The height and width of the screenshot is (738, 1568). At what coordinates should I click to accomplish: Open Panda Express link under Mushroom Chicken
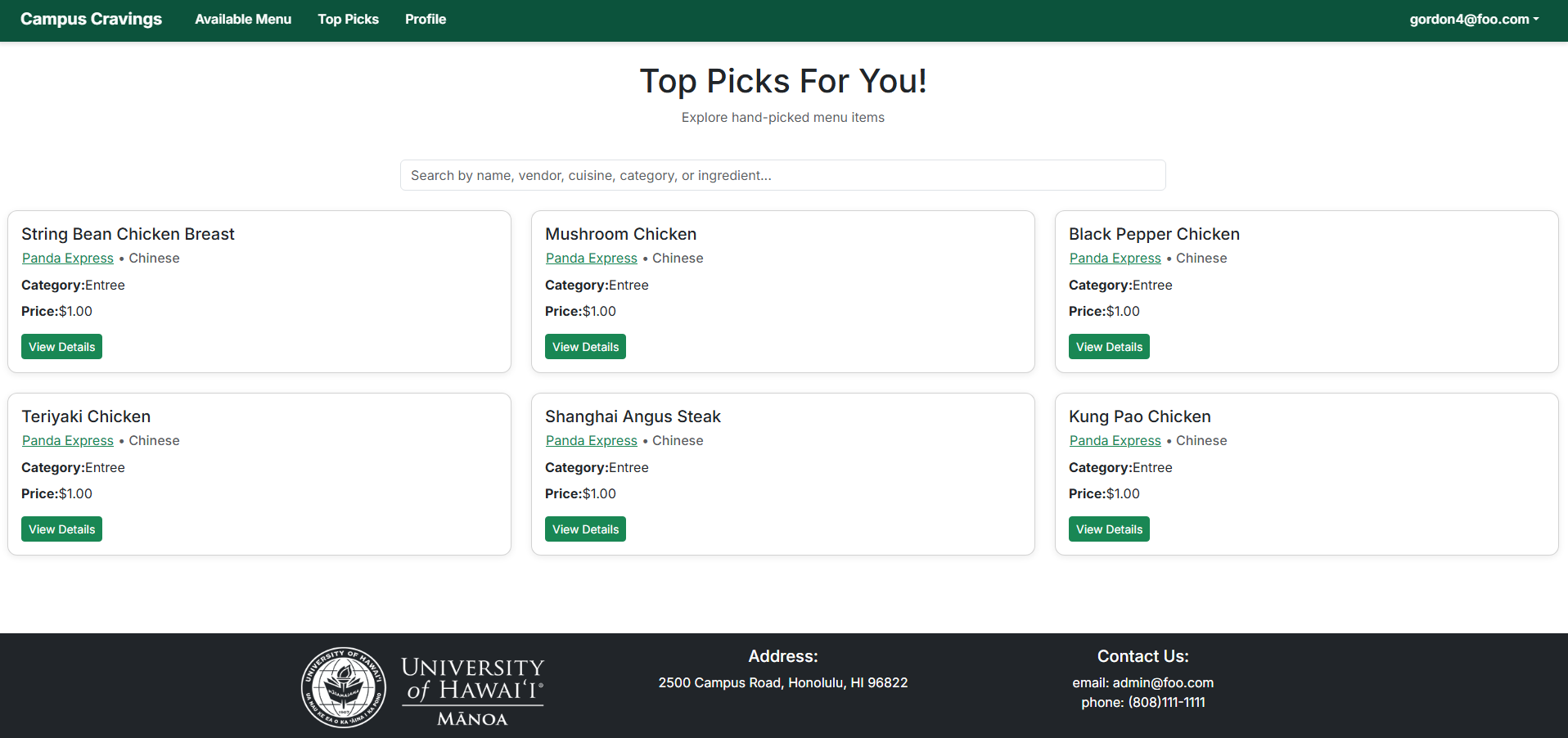coord(592,259)
